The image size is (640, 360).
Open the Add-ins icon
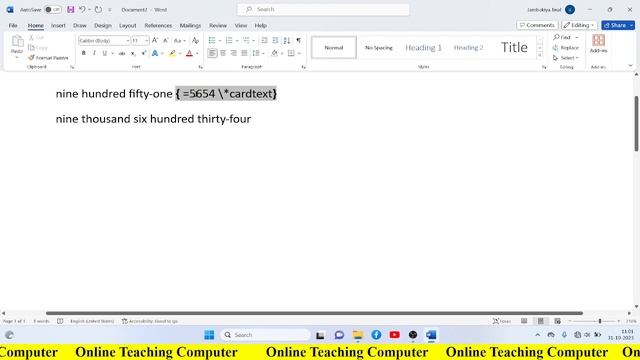tap(598, 44)
